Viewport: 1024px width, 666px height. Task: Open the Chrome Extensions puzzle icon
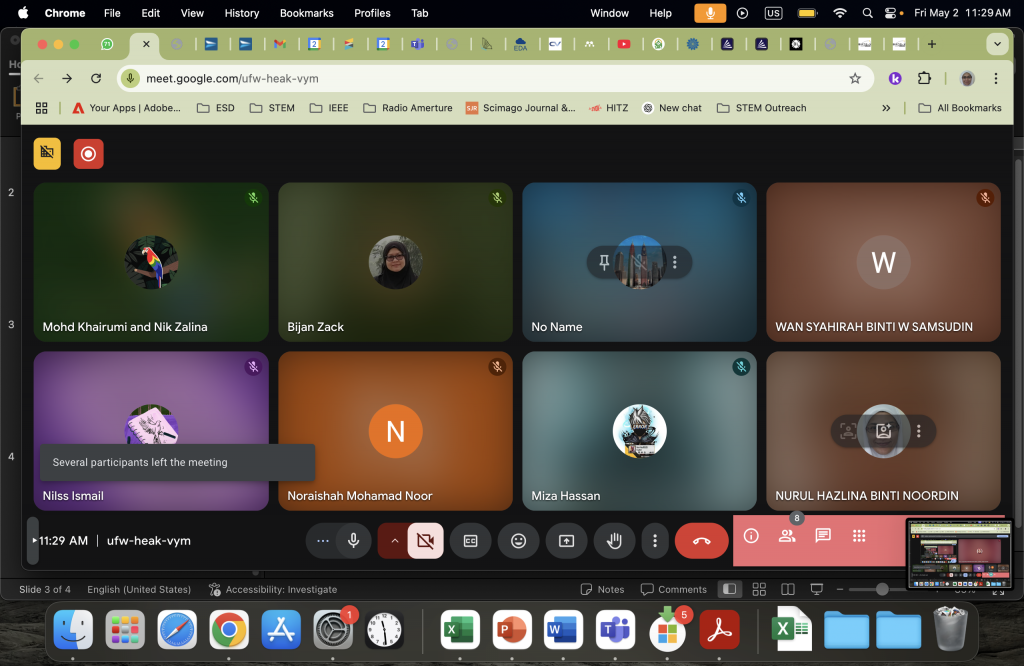(924, 78)
